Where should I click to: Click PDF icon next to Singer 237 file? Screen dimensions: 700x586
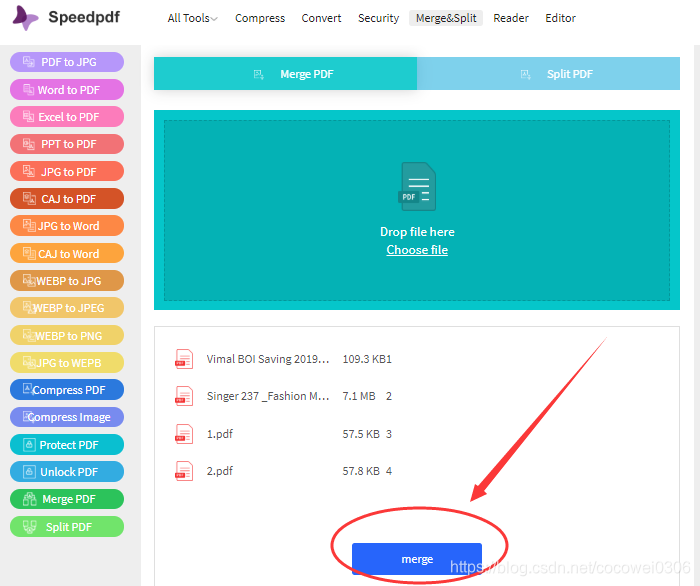(184, 396)
